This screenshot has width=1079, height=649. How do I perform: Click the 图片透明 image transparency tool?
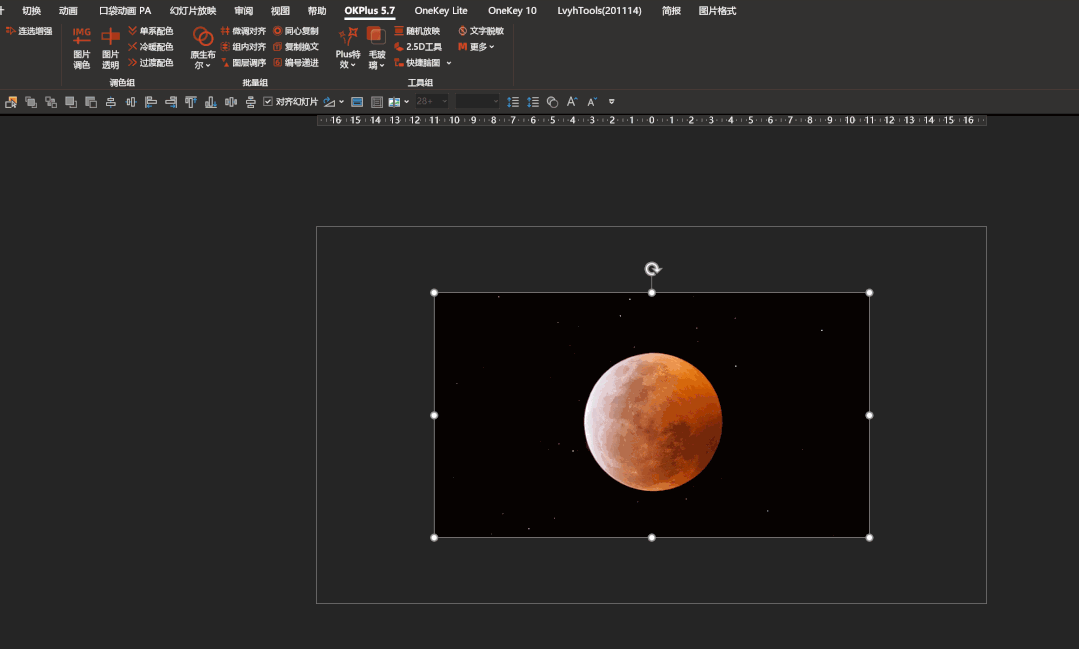[110, 48]
